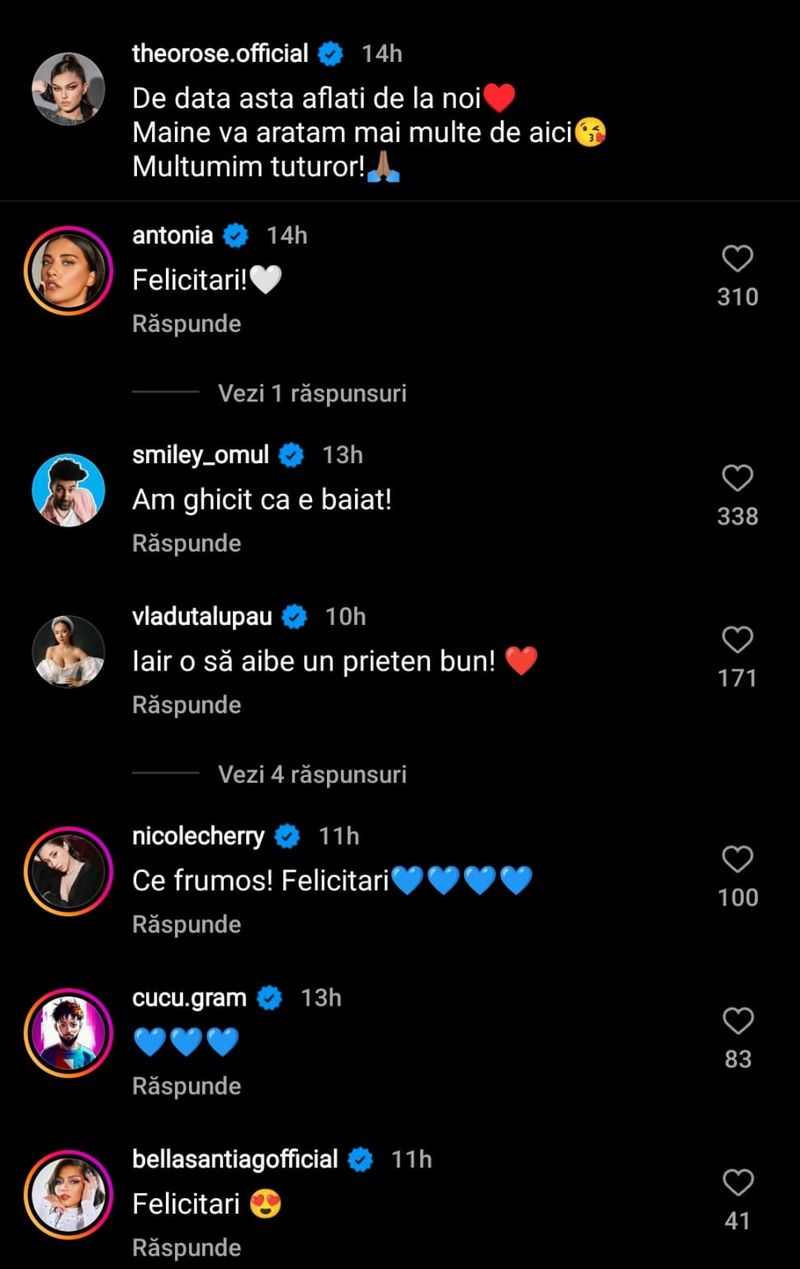Open bellasantiagofficial's profile avatar
The image size is (800, 1269).
[x=68, y=1194]
